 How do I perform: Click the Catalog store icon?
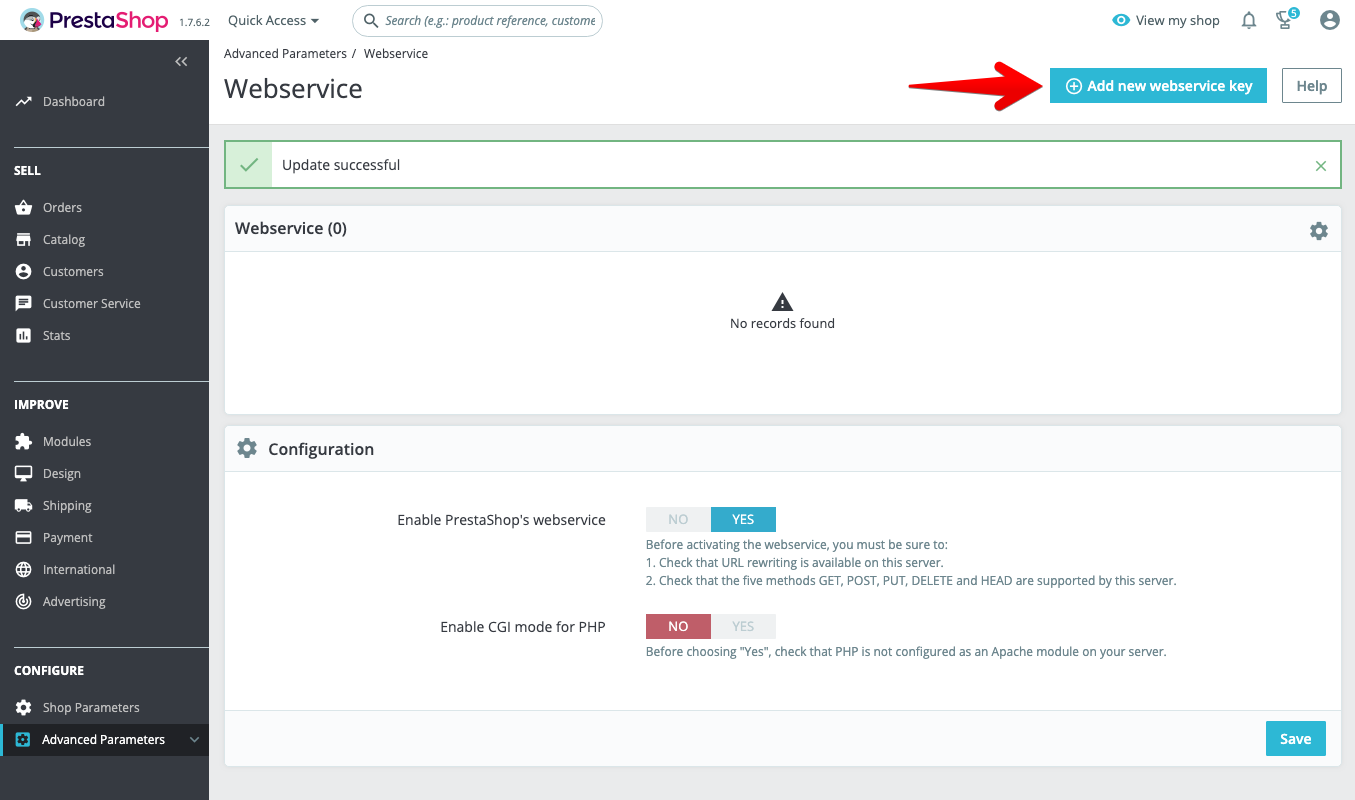pos(23,240)
